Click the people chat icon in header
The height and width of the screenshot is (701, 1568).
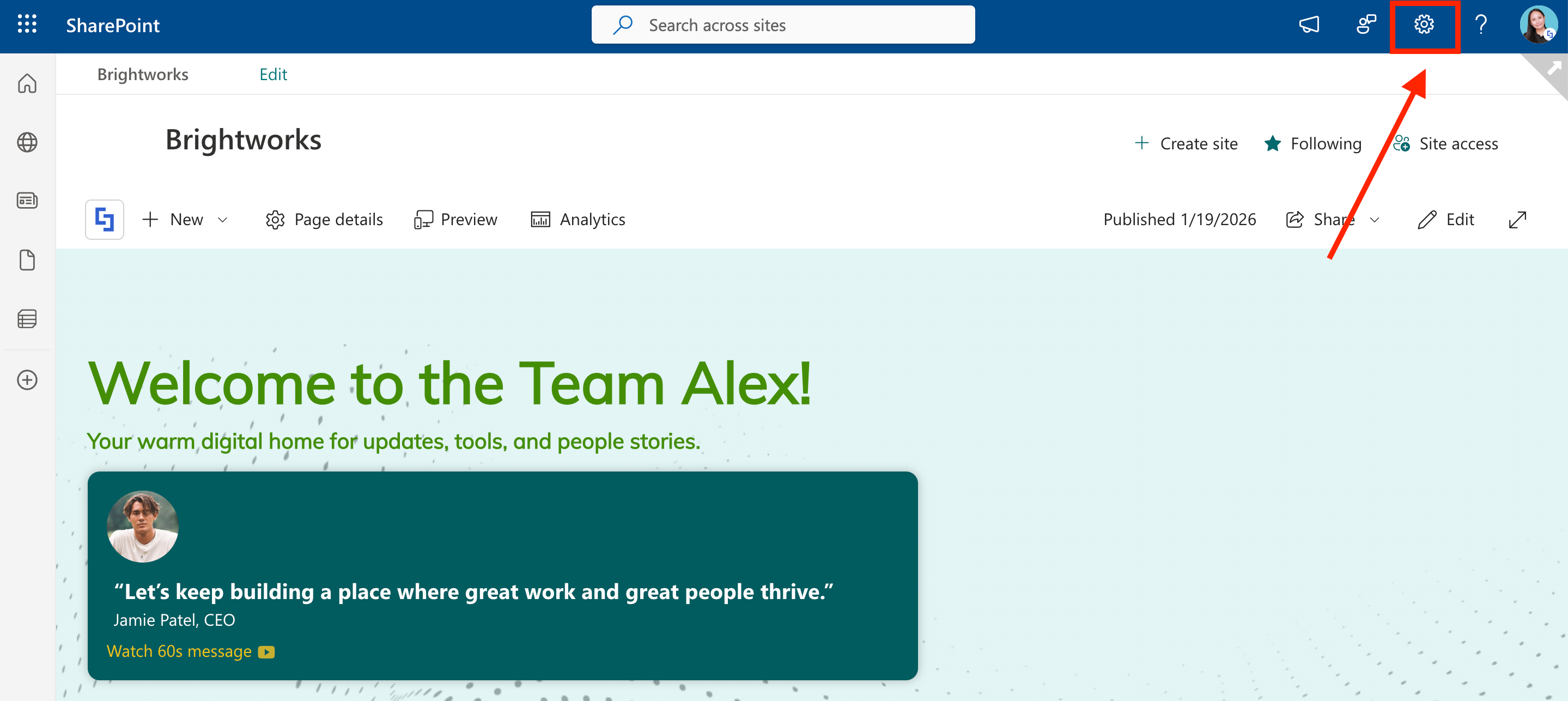1366,25
